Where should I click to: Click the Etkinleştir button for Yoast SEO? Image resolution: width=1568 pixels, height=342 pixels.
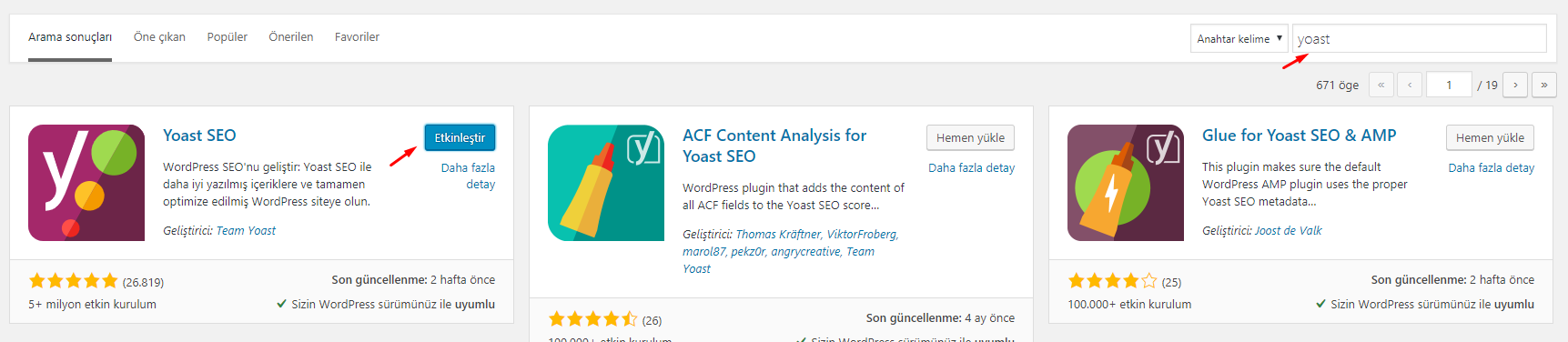click(460, 137)
